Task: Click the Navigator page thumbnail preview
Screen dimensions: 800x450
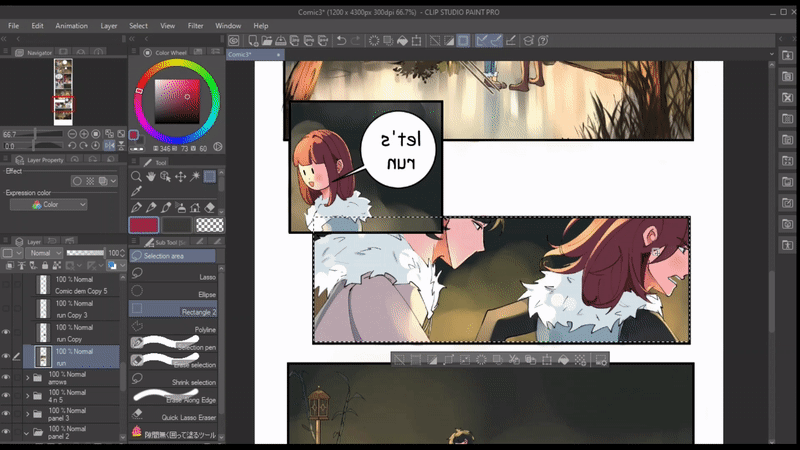Action: 63,91
